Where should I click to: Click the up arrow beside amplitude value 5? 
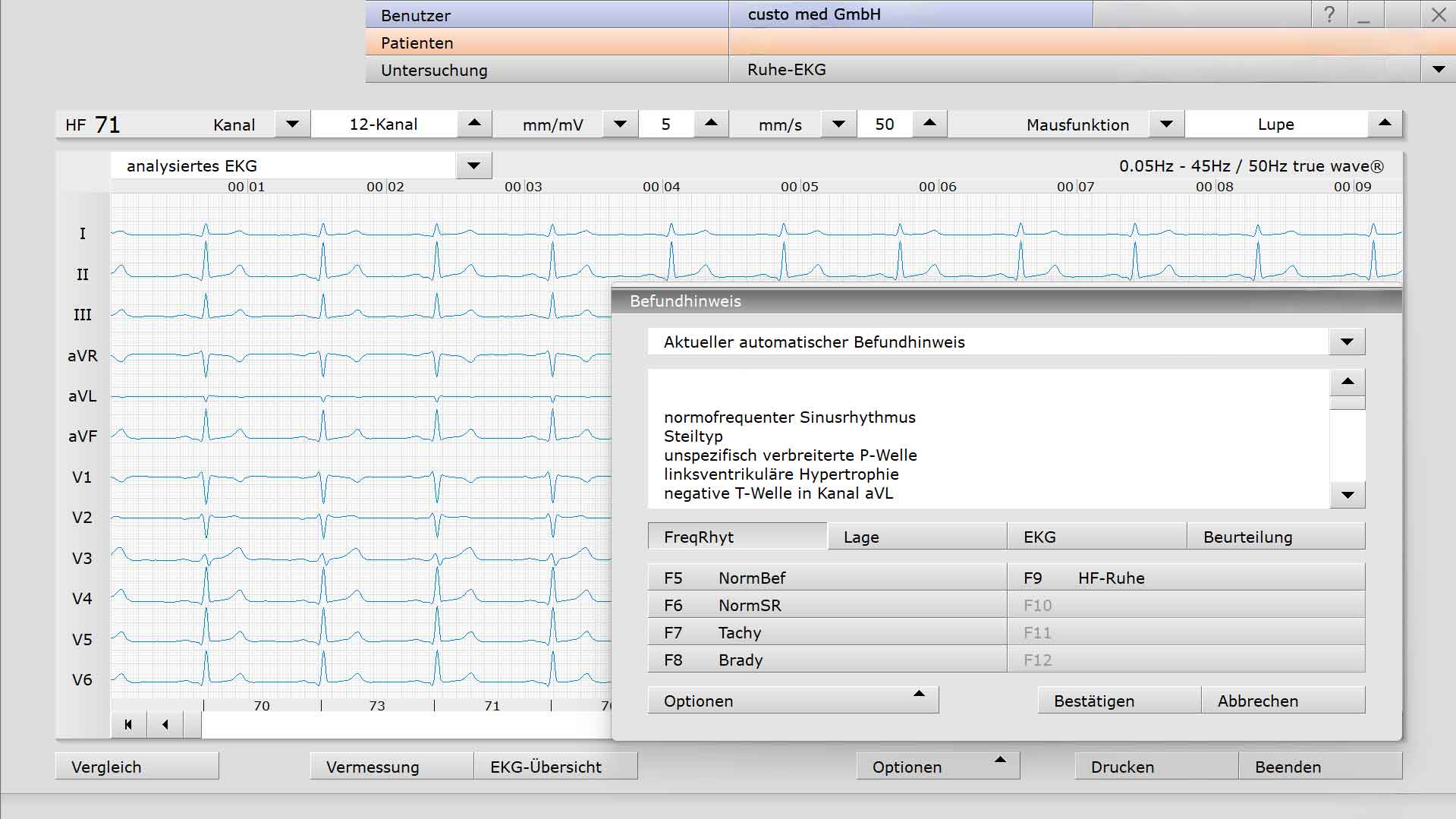[x=711, y=124]
